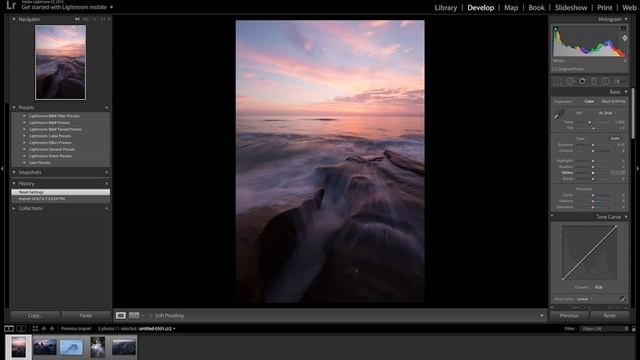Open the white balance As Shot dropdown

coord(606,113)
